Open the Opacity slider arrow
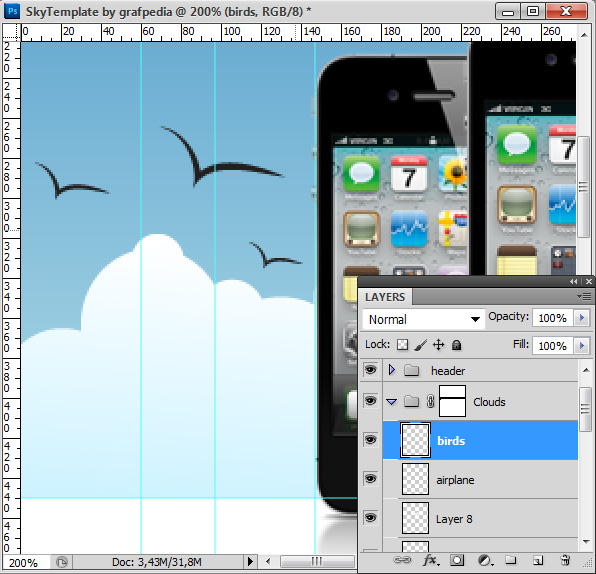The image size is (596, 574). (x=582, y=318)
